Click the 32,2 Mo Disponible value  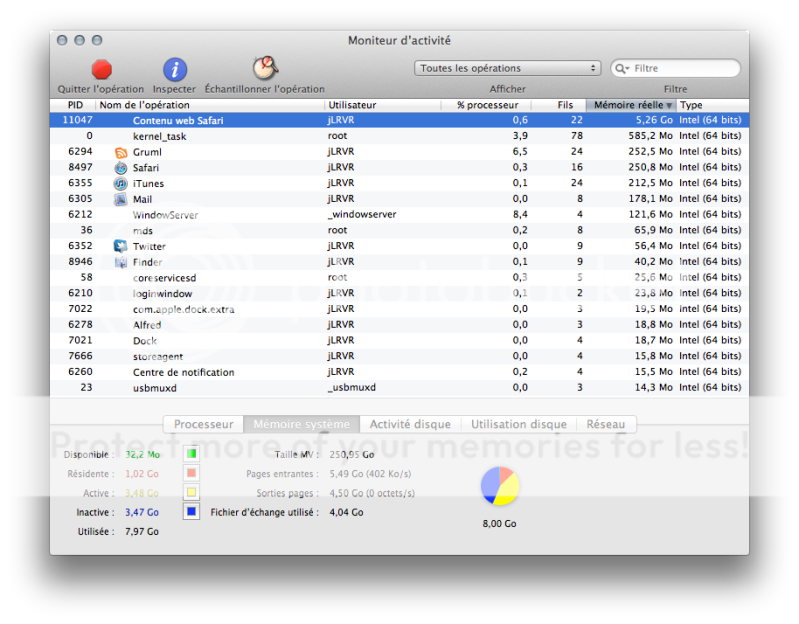click(143, 454)
